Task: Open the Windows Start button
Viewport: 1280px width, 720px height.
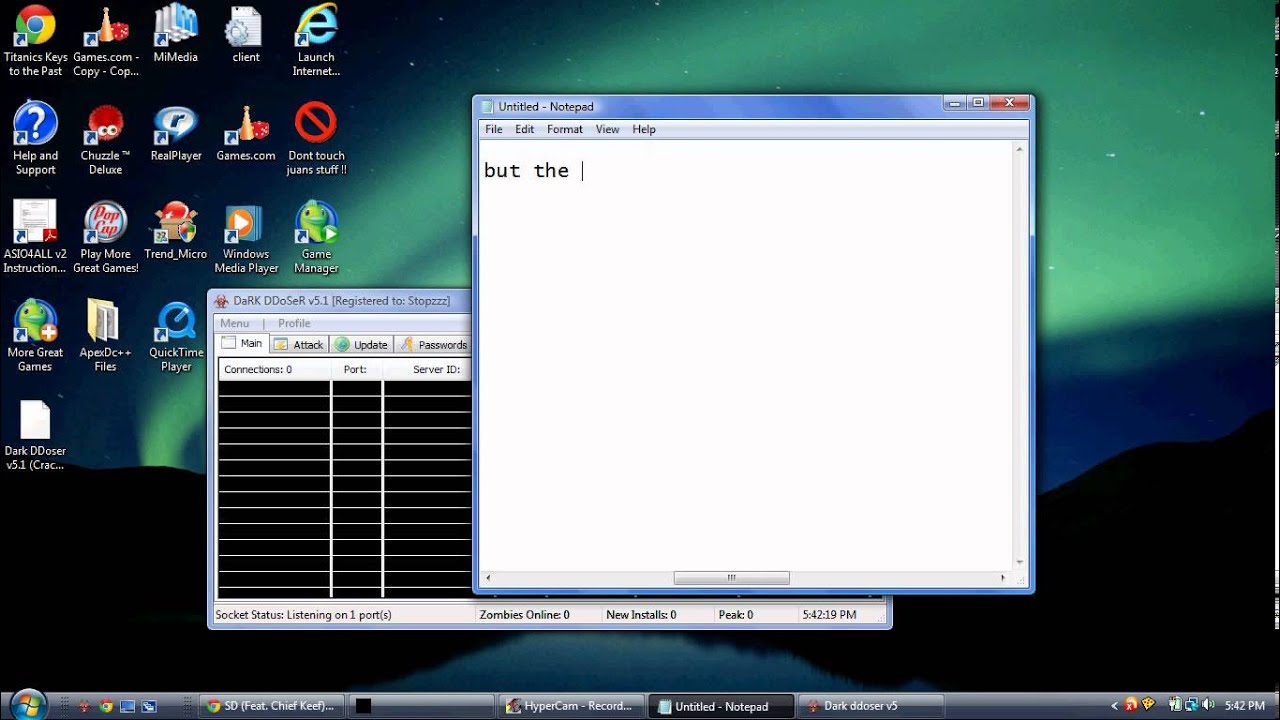Action: [28, 704]
